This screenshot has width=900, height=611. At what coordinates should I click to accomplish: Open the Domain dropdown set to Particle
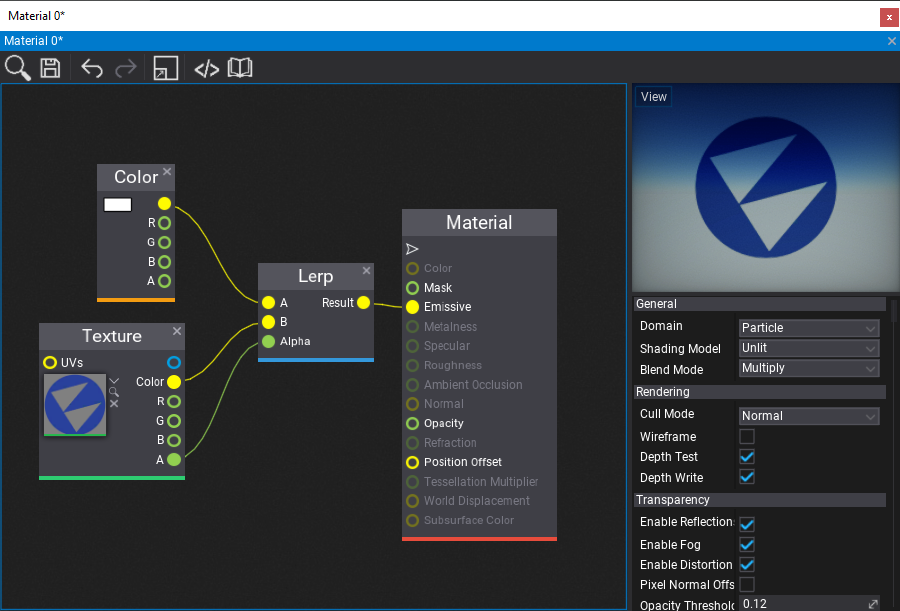(809, 328)
